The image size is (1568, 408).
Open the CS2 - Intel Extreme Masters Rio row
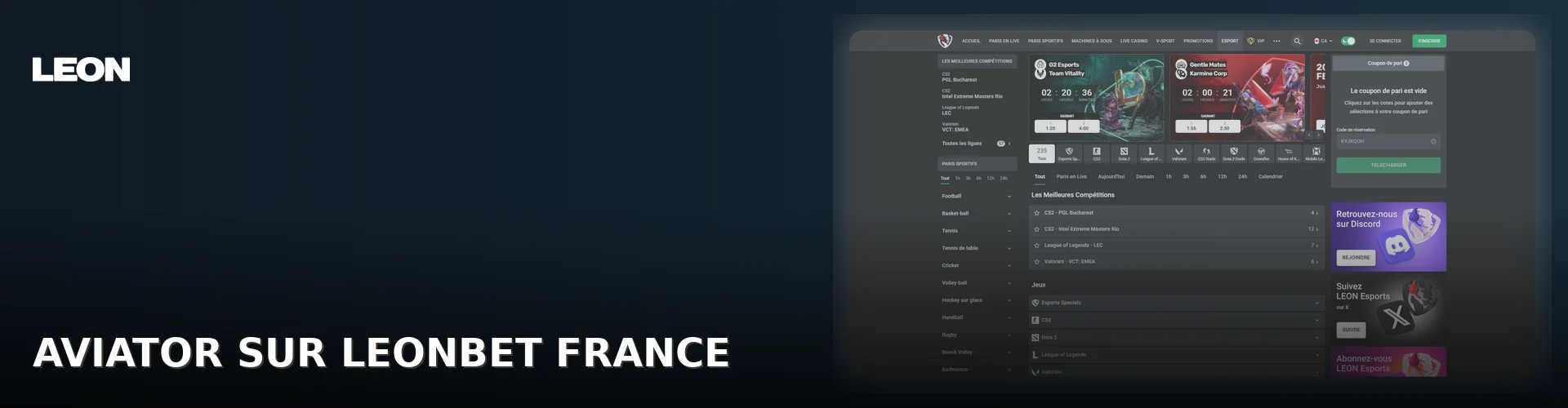point(1177,229)
